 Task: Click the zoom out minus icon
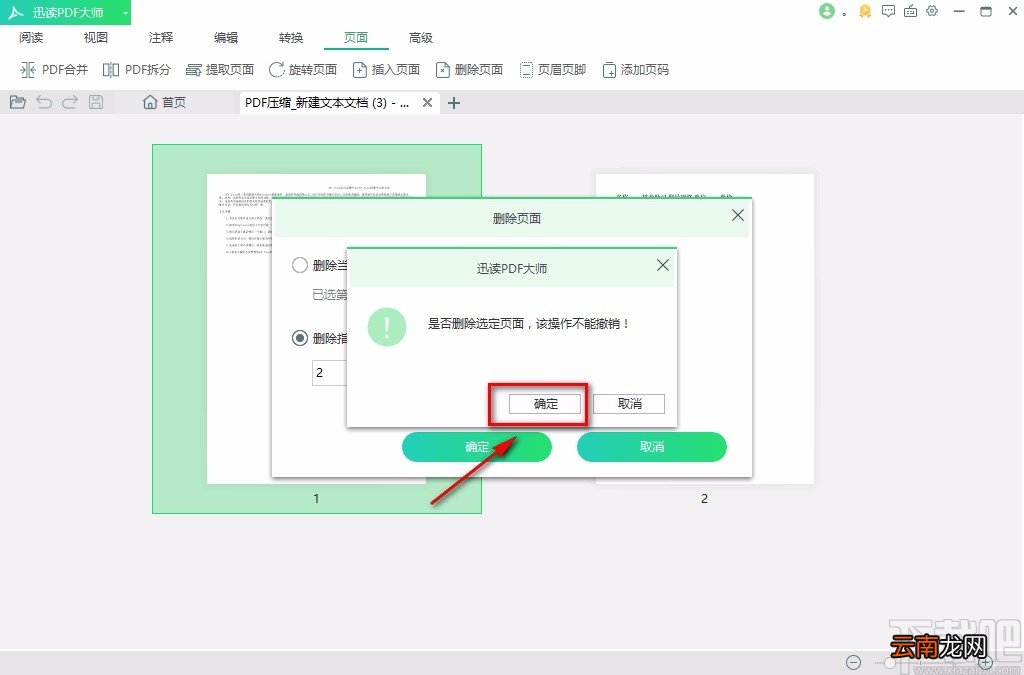pos(854,662)
